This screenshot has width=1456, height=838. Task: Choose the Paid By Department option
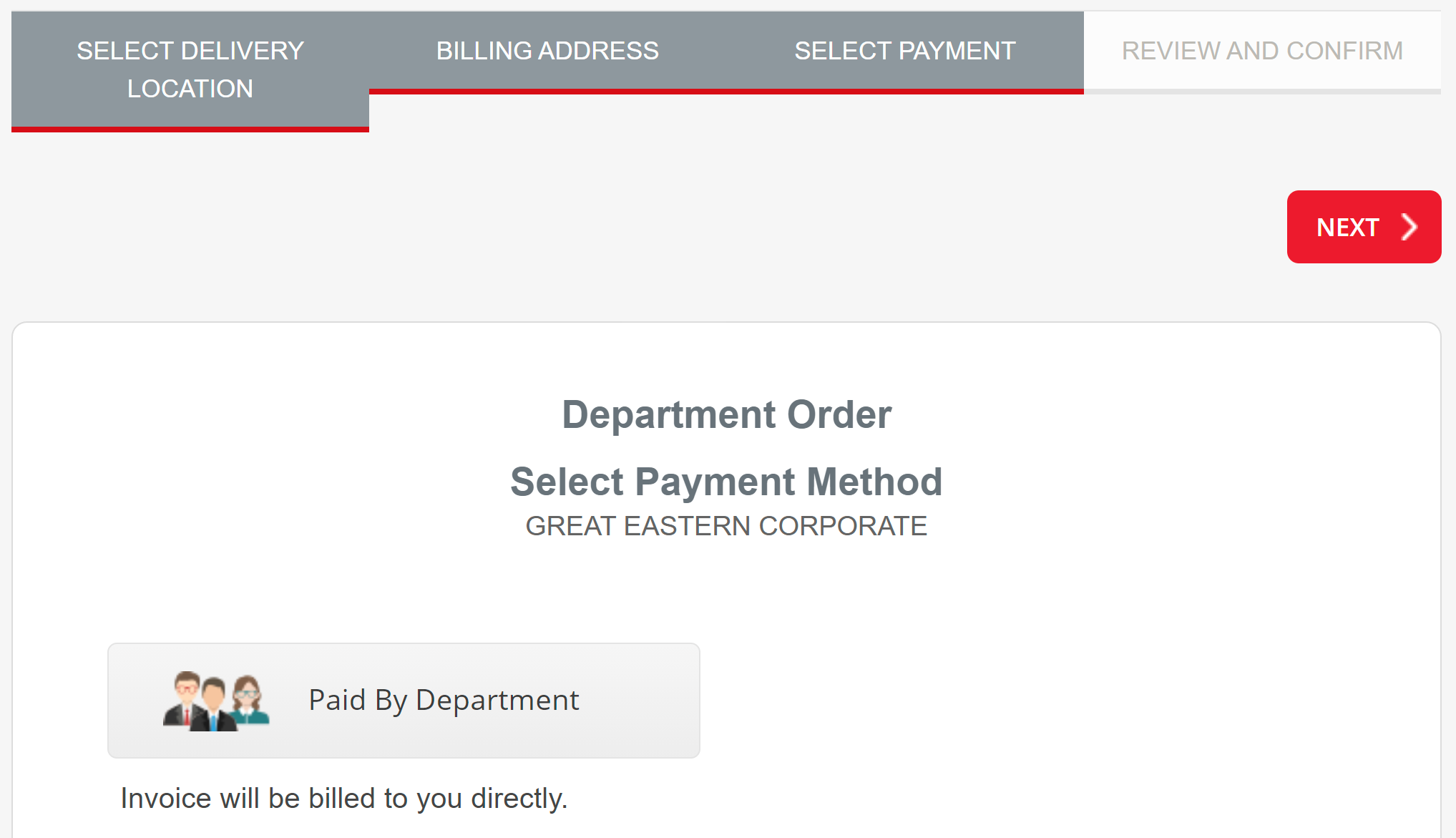404,701
